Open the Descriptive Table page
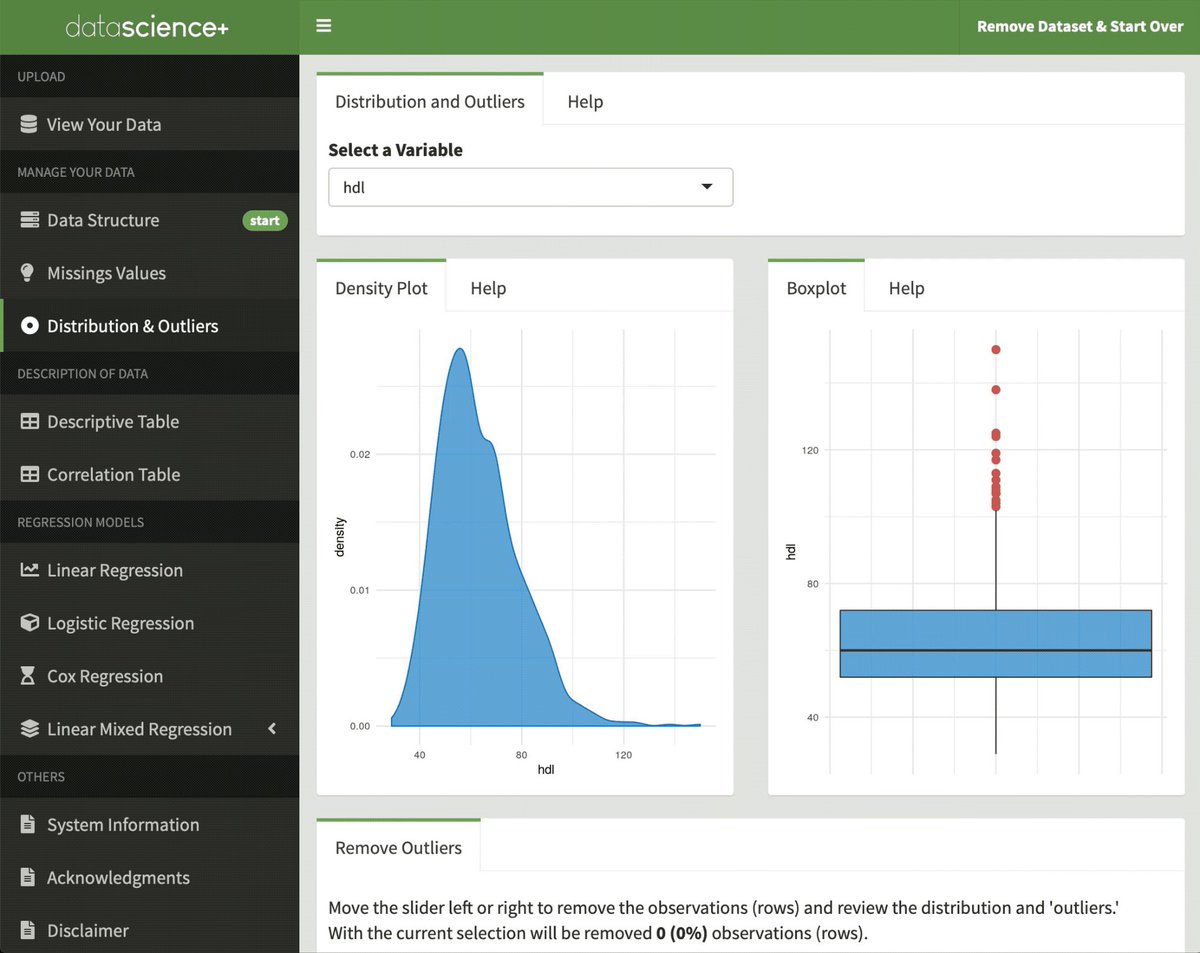 [x=150, y=422]
